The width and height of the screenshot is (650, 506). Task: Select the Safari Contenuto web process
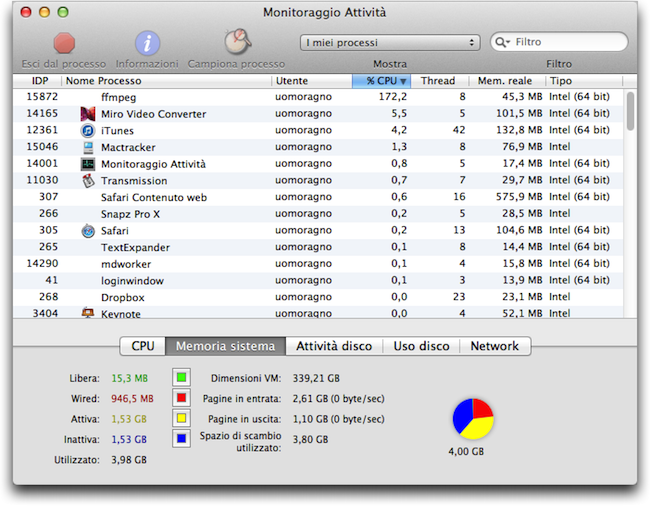click(318, 197)
